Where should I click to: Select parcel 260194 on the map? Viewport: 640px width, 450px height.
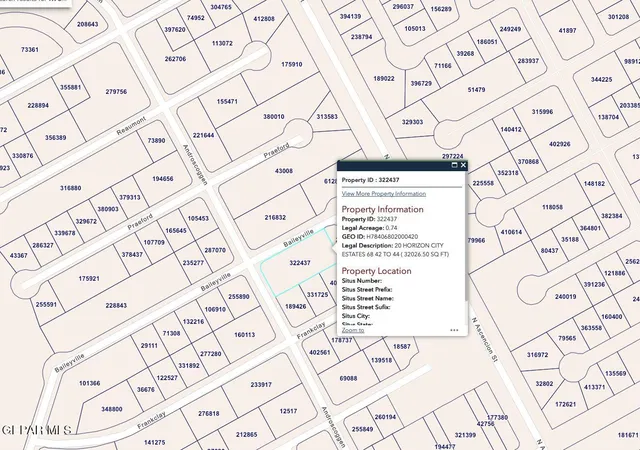(385, 417)
